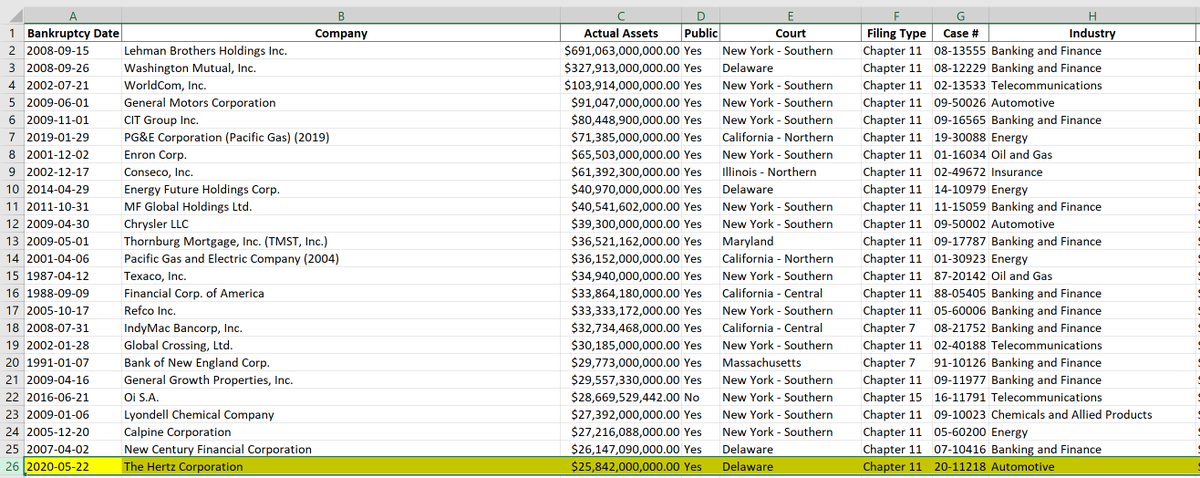Click the assets value $25,842,000,000.00
The image size is (1200, 478).
click(x=621, y=466)
